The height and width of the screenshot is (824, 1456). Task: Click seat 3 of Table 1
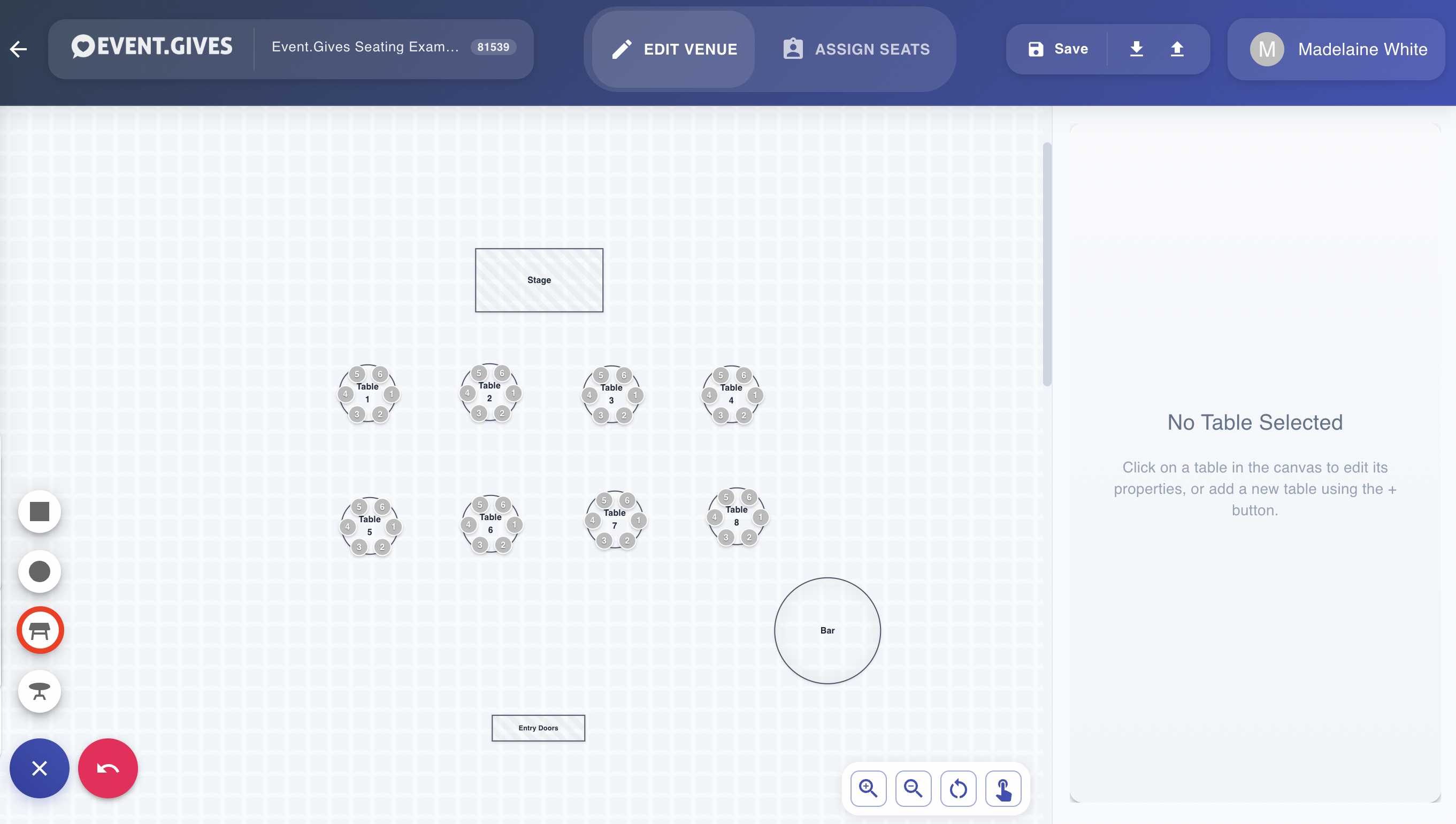(357, 414)
